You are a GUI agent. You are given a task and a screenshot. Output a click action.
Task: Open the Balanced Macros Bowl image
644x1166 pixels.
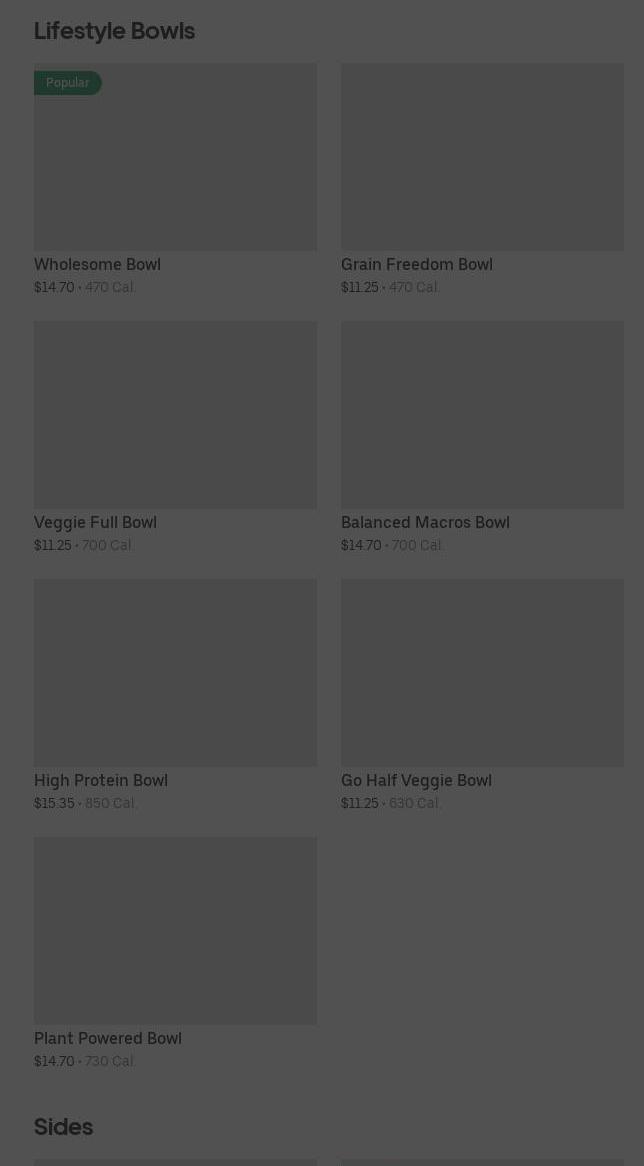[483, 415]
